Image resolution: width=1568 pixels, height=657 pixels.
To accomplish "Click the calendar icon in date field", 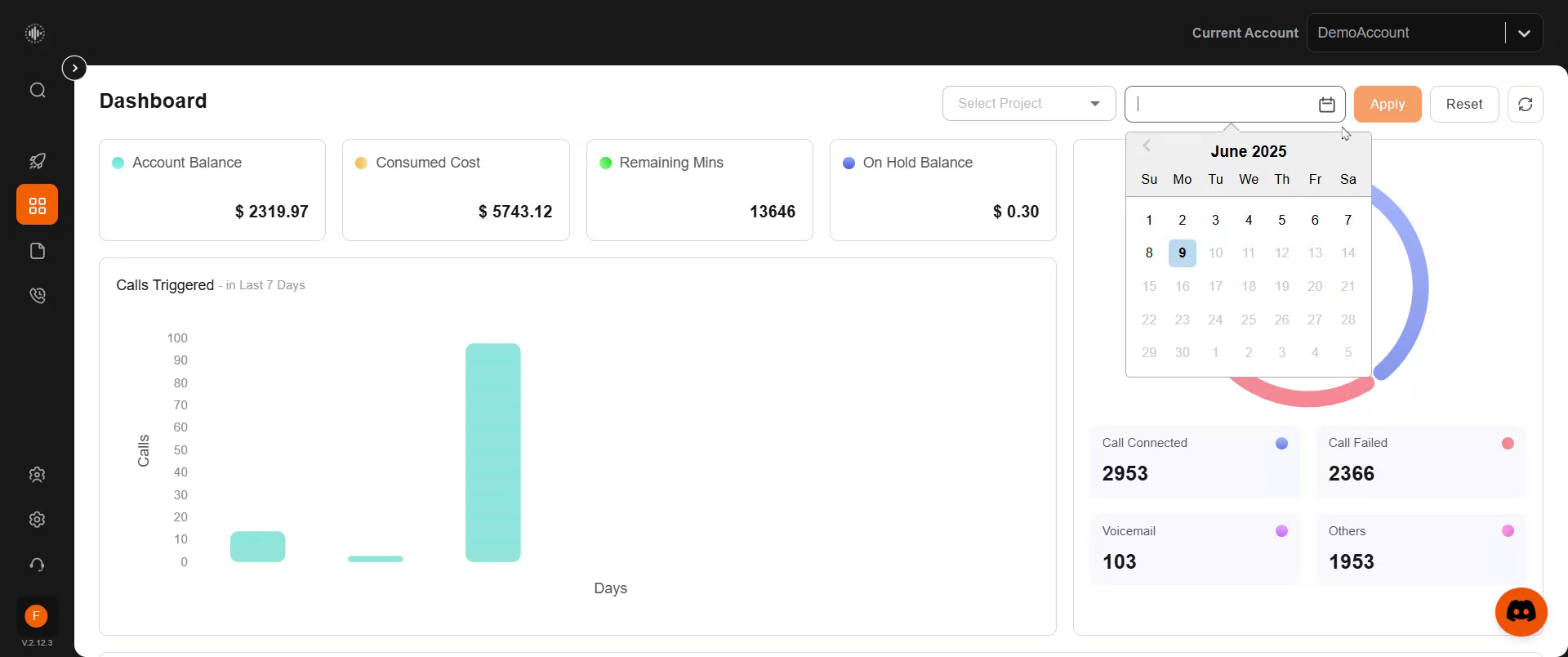I will (1326, 105).
